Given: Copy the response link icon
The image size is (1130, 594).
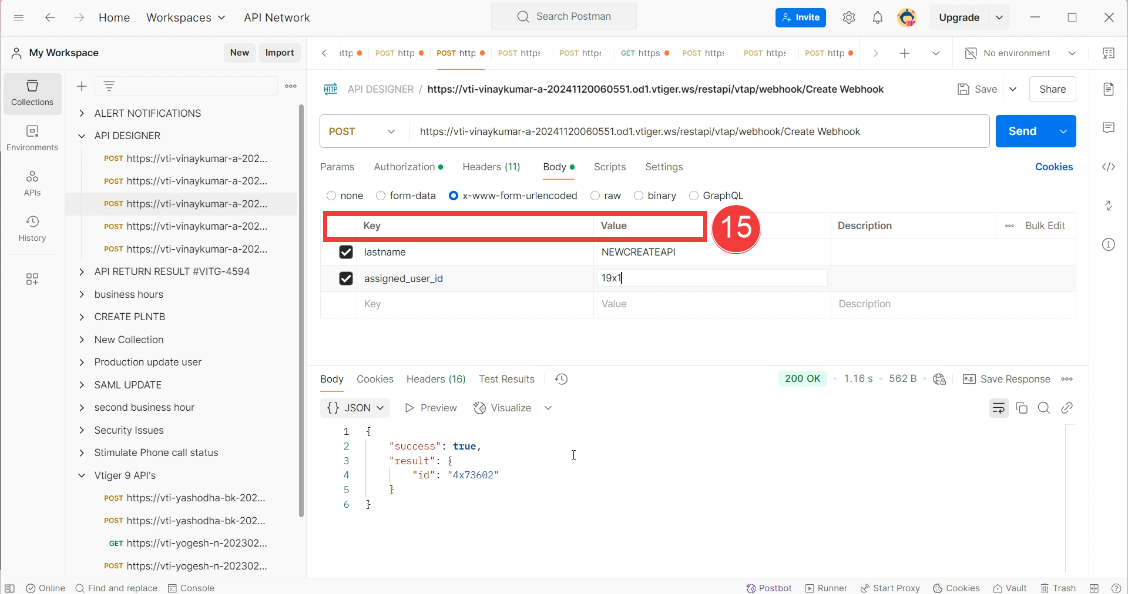Looking at the screenshot, I should (1067, 408).
